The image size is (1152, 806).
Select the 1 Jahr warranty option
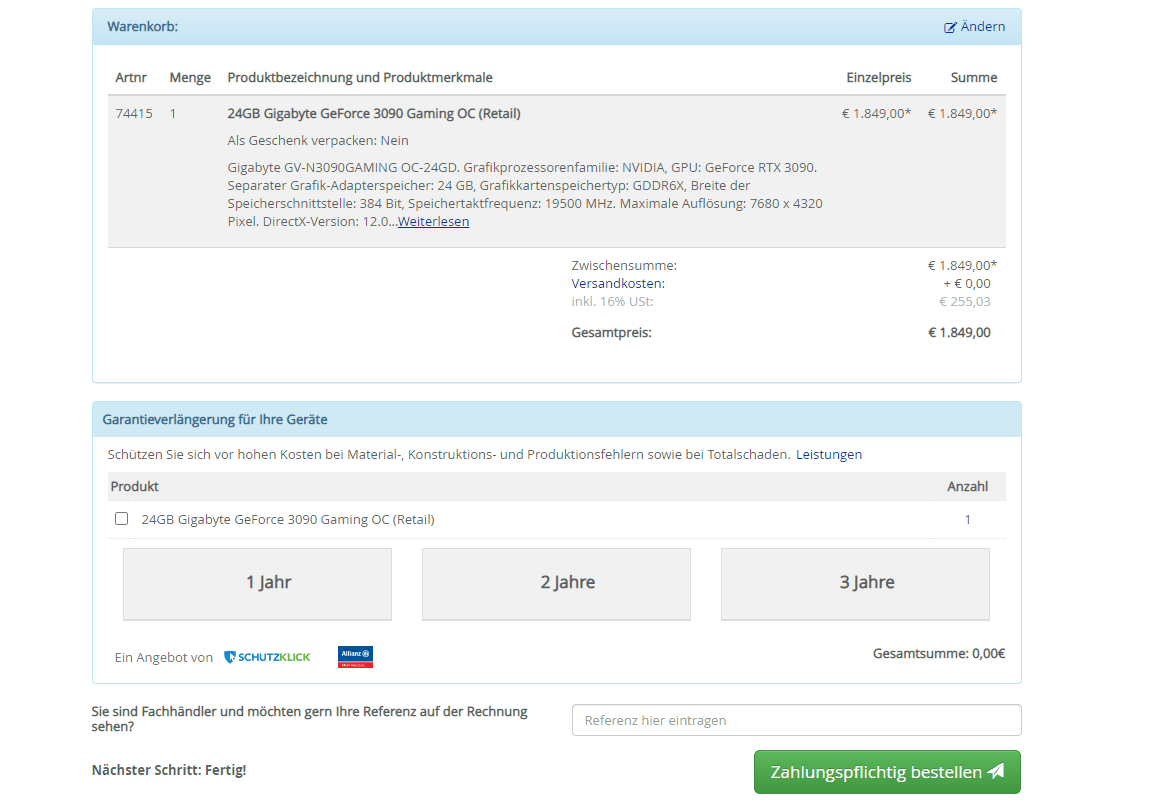click(257, 584)
